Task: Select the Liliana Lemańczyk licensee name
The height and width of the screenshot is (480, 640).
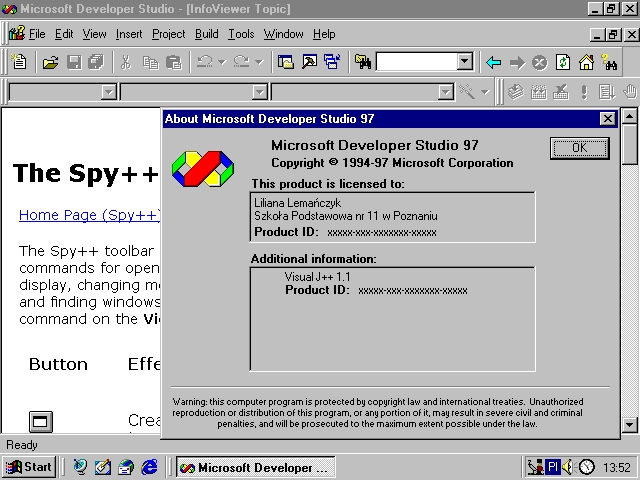Action: coord(297,203)
